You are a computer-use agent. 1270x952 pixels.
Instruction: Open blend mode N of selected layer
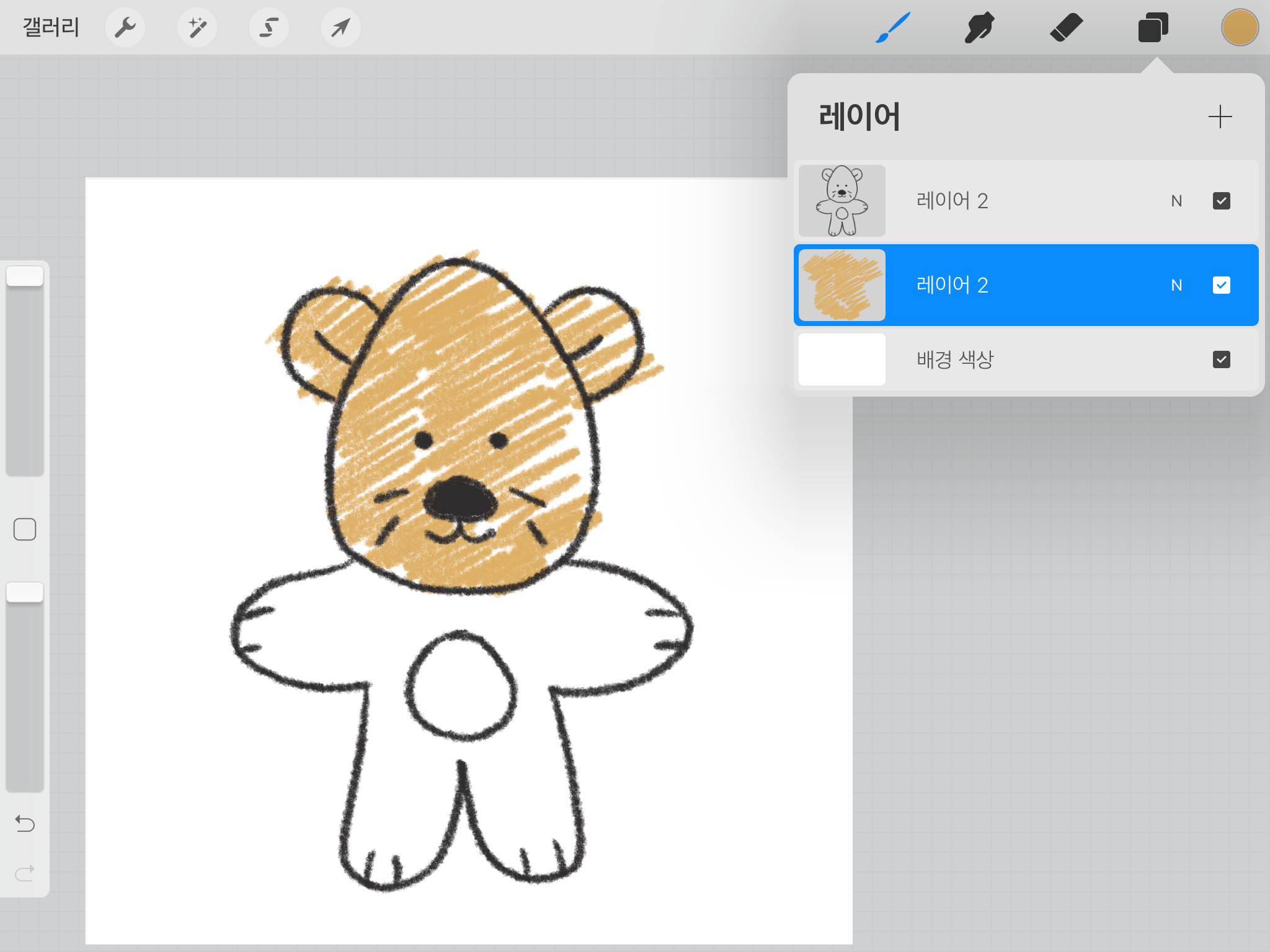[1176, 285]
